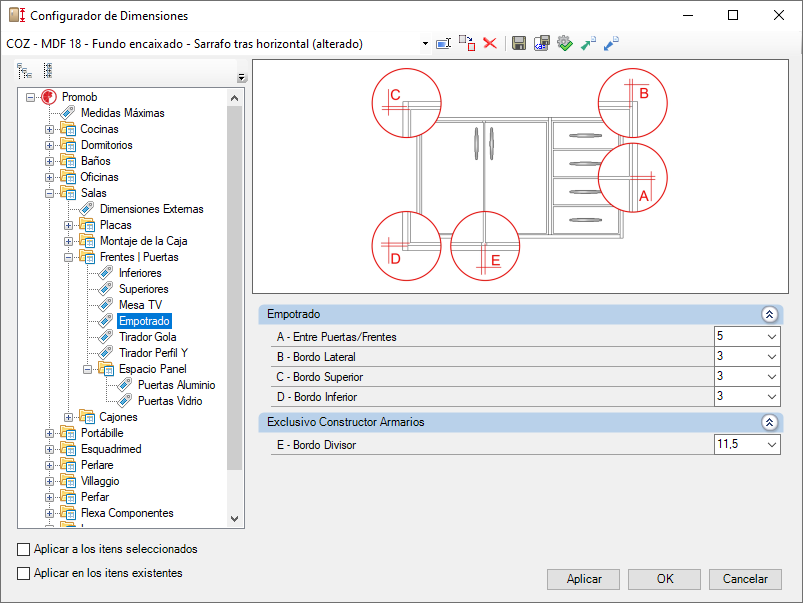The width and height of the screenshot is (803, 603).
Task: Enable 'Aplicar en los itens existentes' checkbox
Action: click(x=24, y=573)
